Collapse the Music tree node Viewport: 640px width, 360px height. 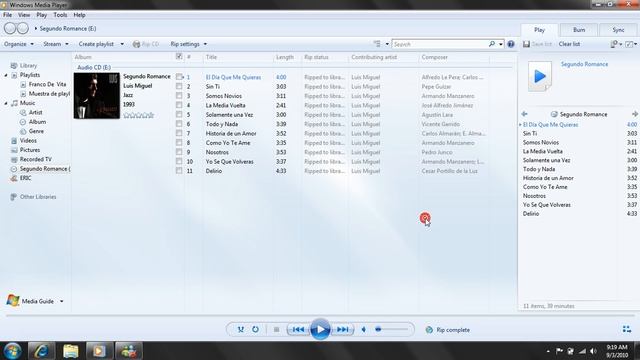6,103
